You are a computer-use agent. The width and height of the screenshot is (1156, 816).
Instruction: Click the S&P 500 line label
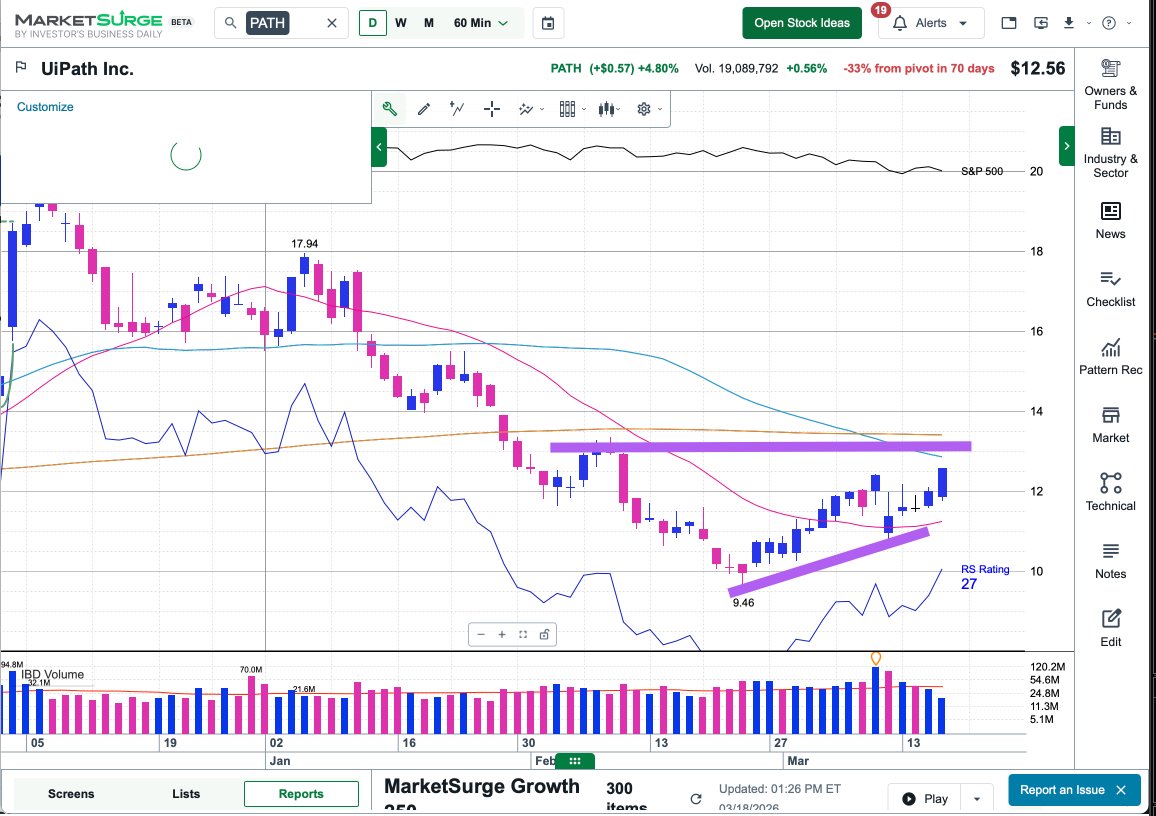pyautogui.click(x=982, y=171)
